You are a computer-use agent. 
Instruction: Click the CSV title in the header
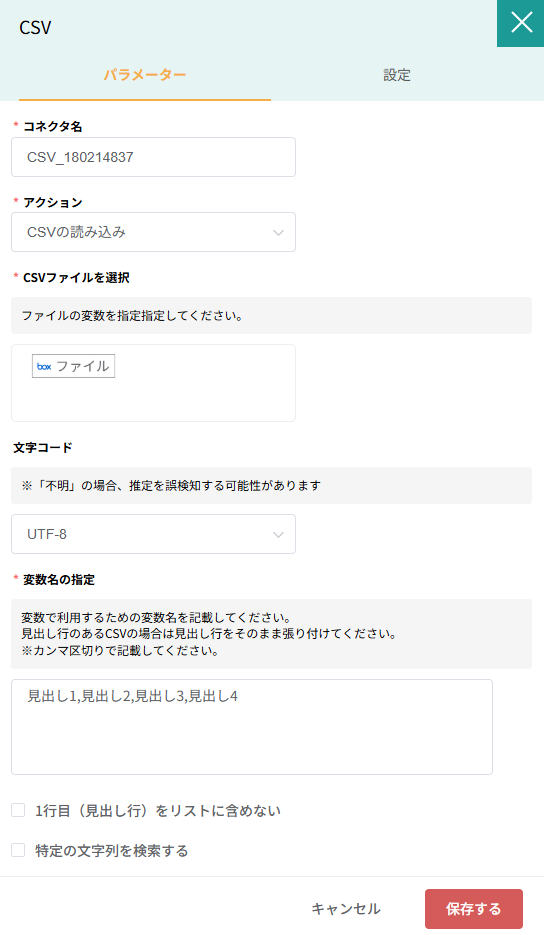tap(35, 27)
